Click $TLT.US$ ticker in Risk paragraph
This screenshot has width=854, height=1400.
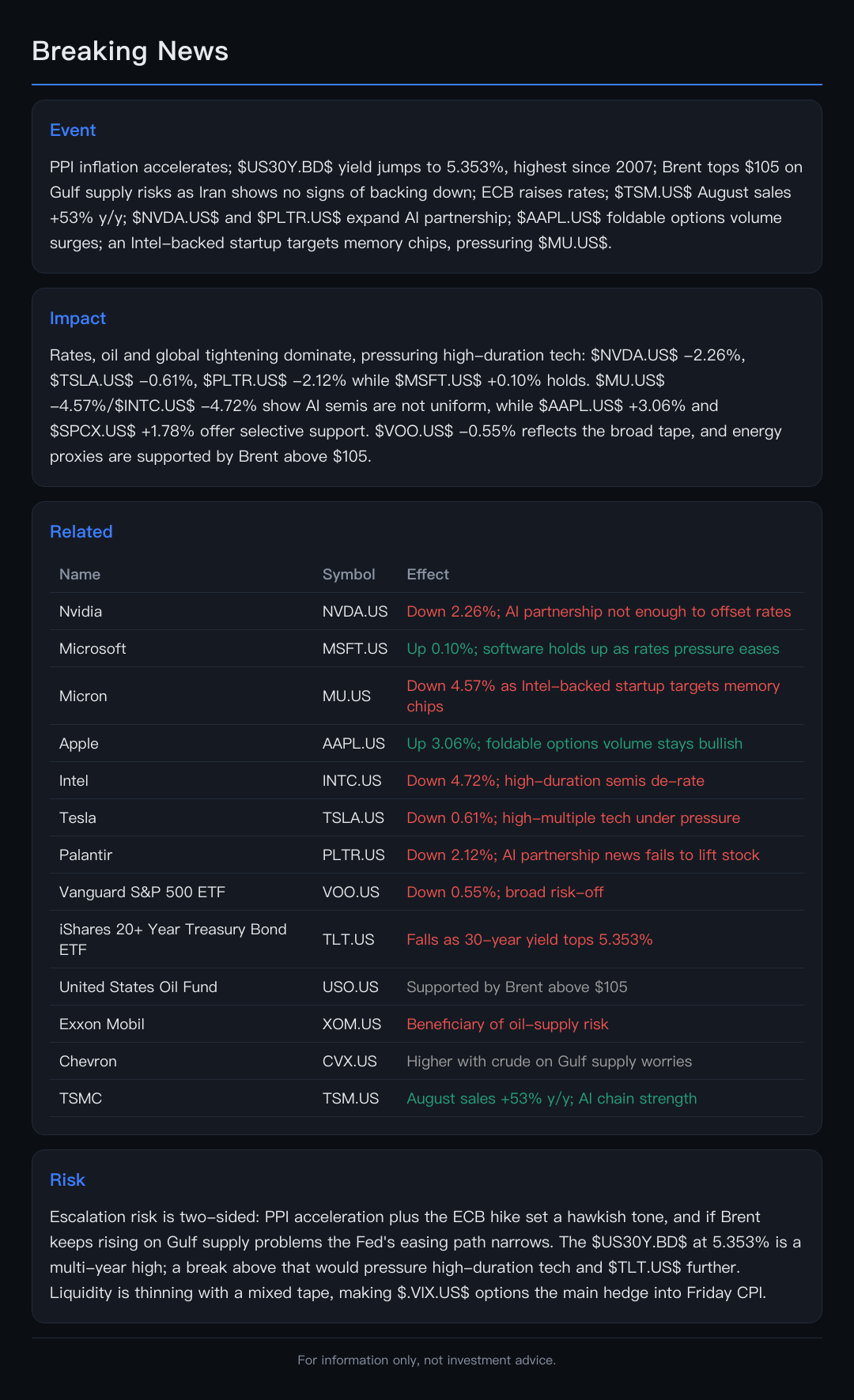pyautogui.click(x=644, y=1267)
